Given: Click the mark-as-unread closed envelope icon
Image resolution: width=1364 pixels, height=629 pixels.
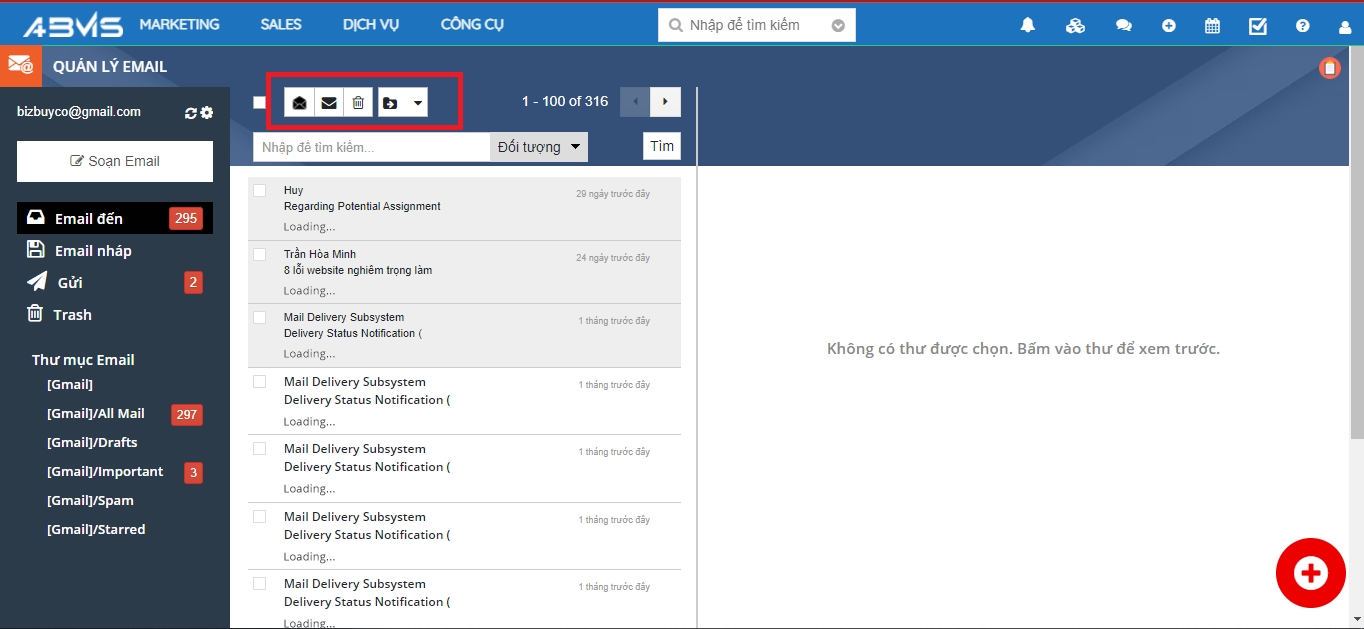Looking at the screenshot, I should tap(328, 103).
